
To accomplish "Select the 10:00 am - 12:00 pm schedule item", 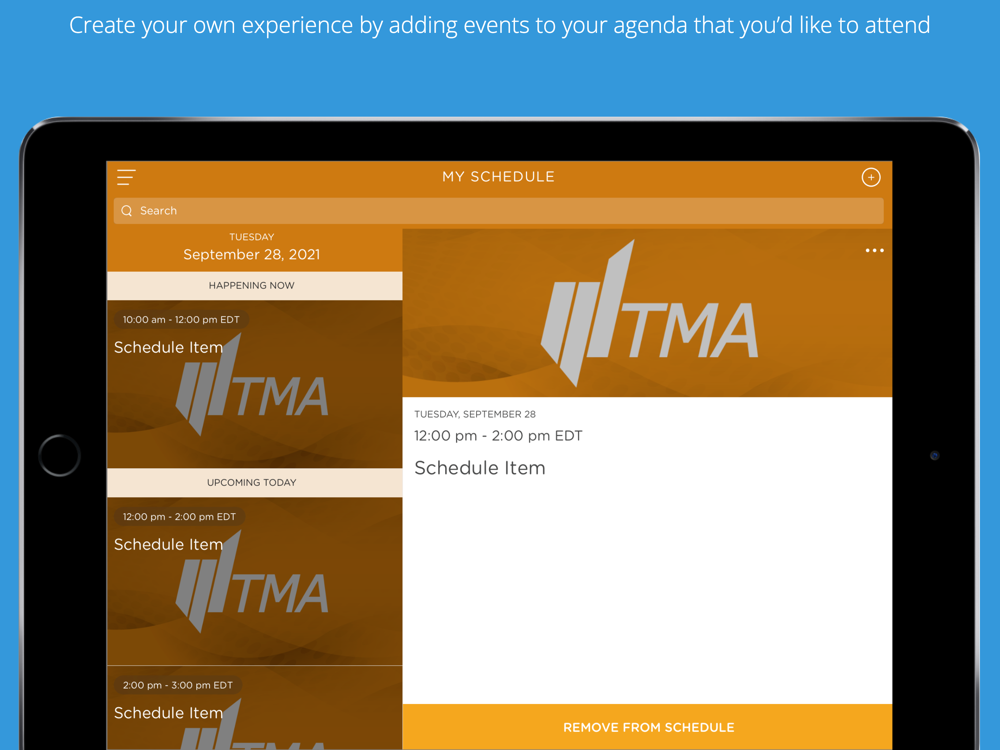I will (254, 385).
